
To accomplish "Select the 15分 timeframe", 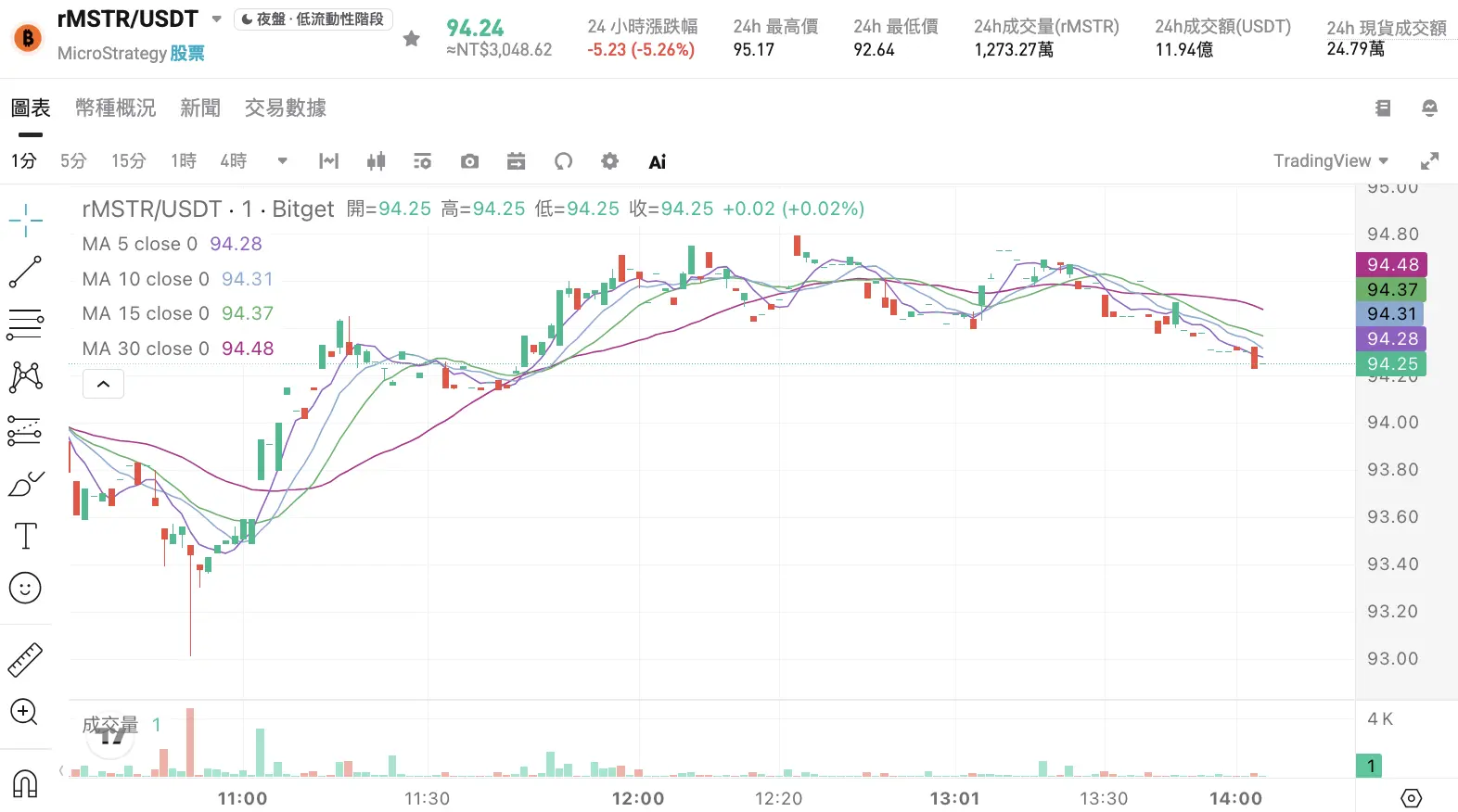I will click(x=129, y=161).
